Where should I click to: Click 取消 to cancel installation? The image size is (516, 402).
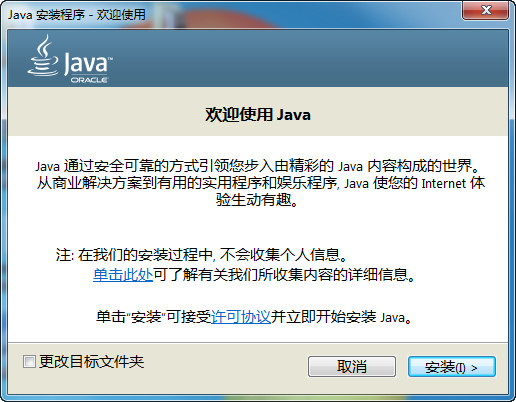pyautogui.click(x=352, y=367)
